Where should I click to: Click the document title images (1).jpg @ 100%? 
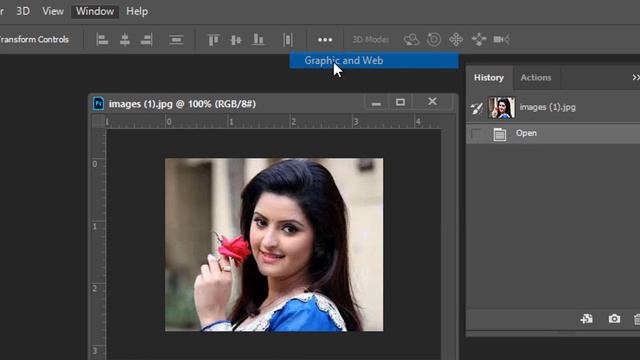click(182, 104)
